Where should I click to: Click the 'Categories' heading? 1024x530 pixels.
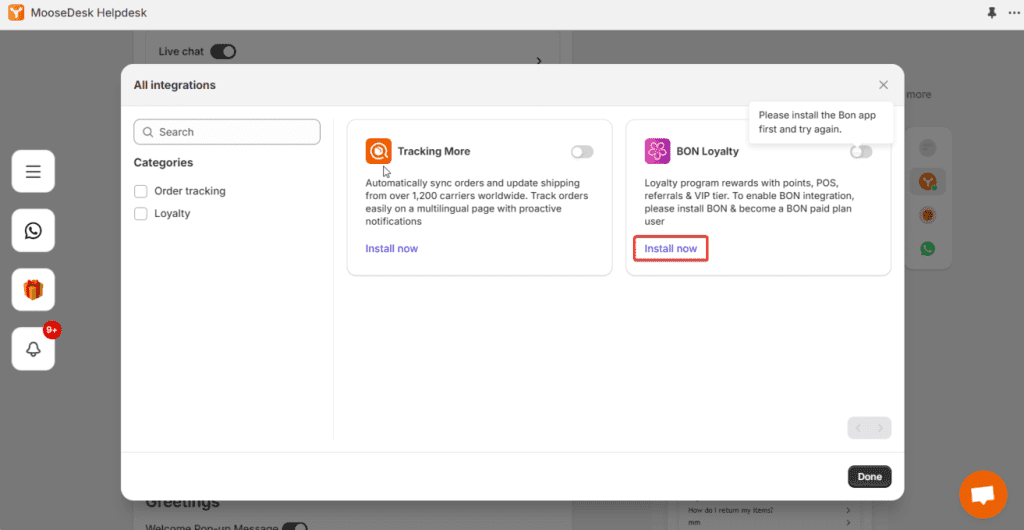point(163,163)
